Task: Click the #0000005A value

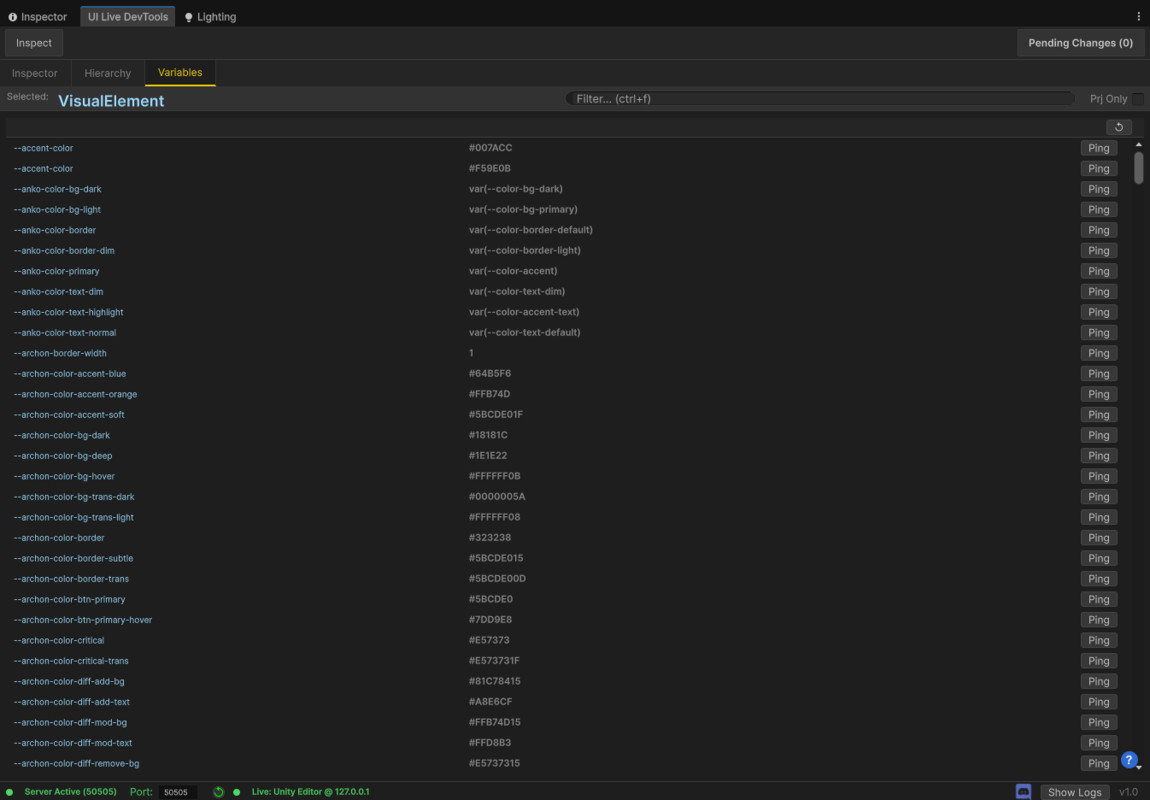Action: pyautogui.click(x=497, y=496)
